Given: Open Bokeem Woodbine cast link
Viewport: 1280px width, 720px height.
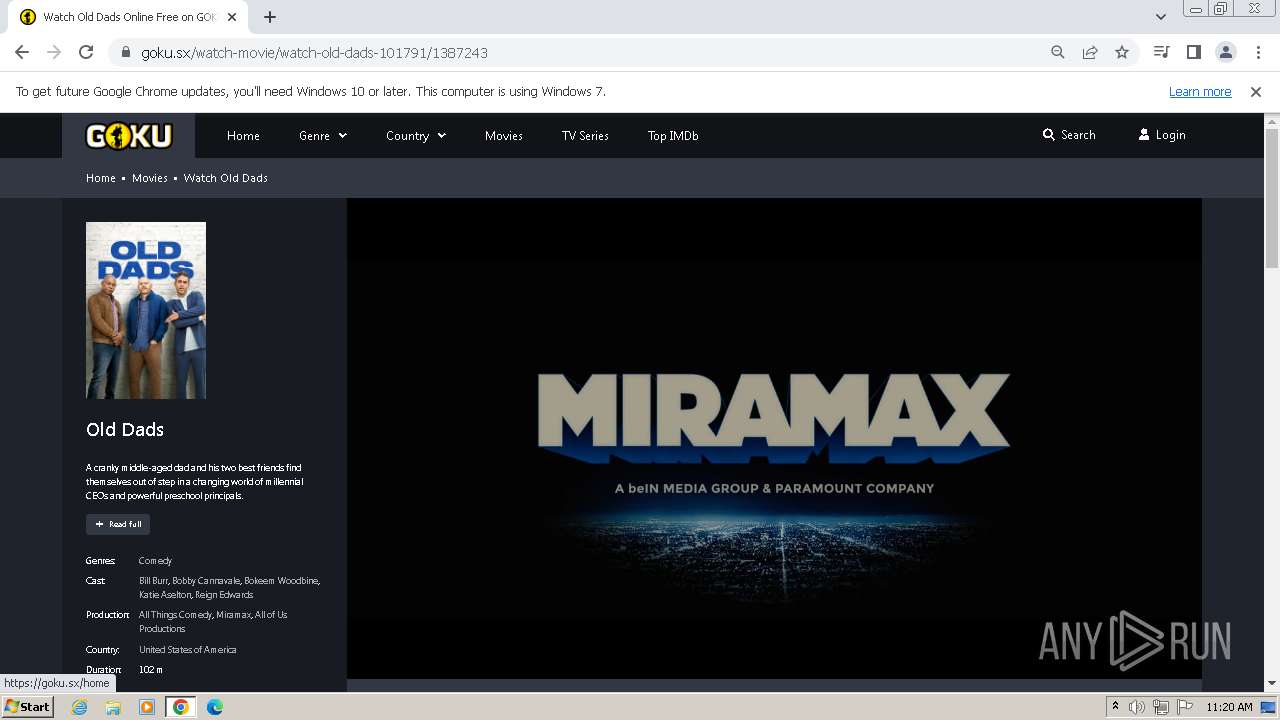Looking at the screenshot, I should pyautogui.click(x=282, y=581).
